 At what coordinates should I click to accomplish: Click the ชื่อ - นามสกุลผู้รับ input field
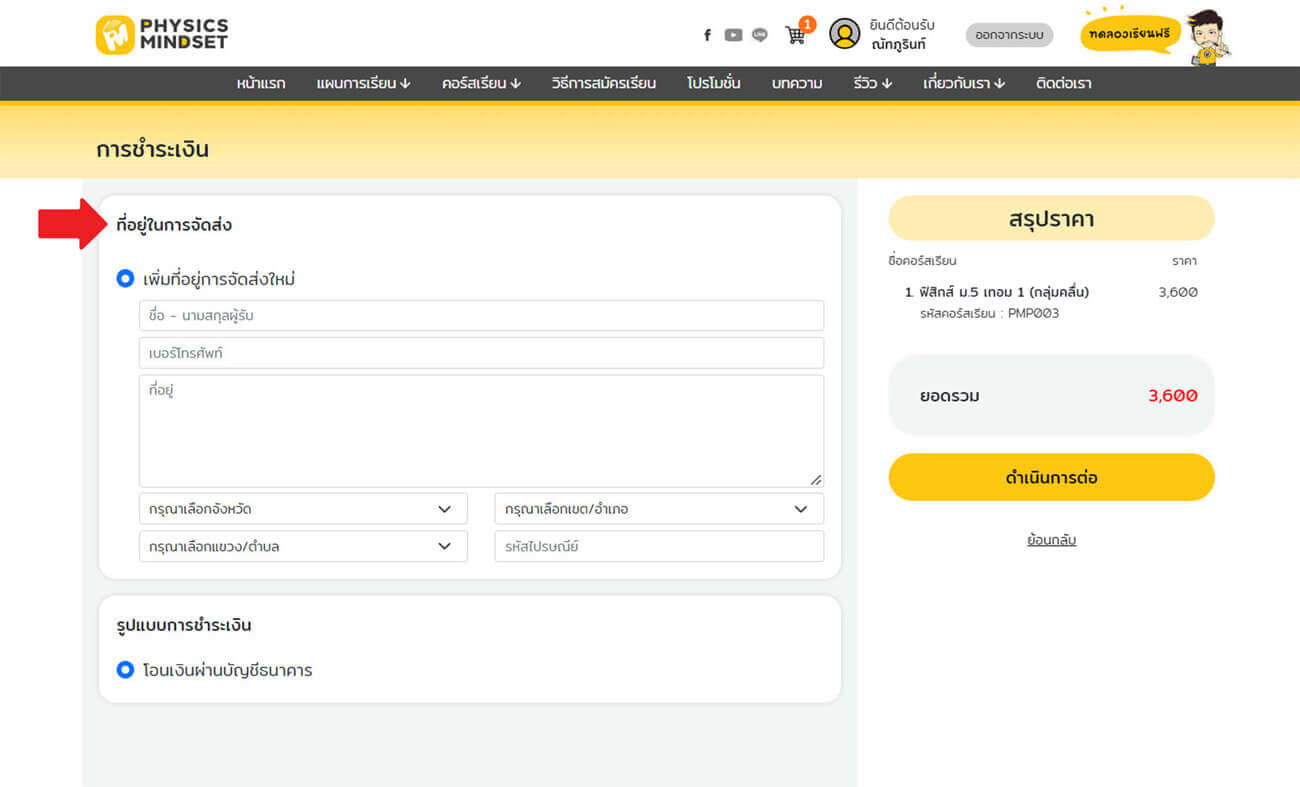coord(481,316)
